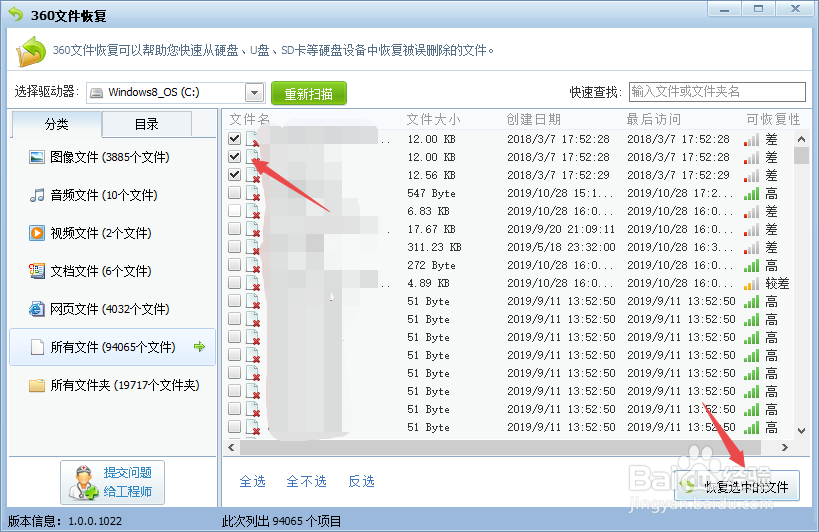The width and height of the screenshot is (819, 532).
Task: Select 图像文件 (3885个文件) category
Action: point(112,157)
